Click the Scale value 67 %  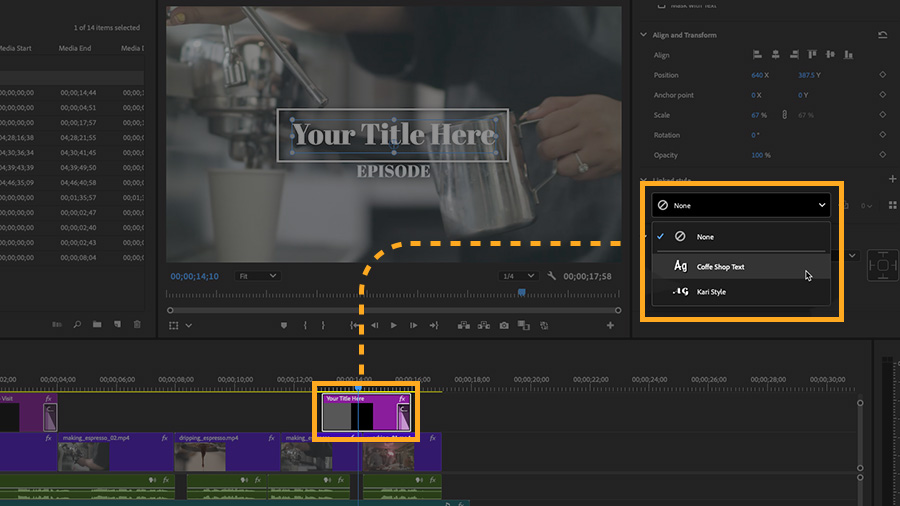tap(759, 115)
